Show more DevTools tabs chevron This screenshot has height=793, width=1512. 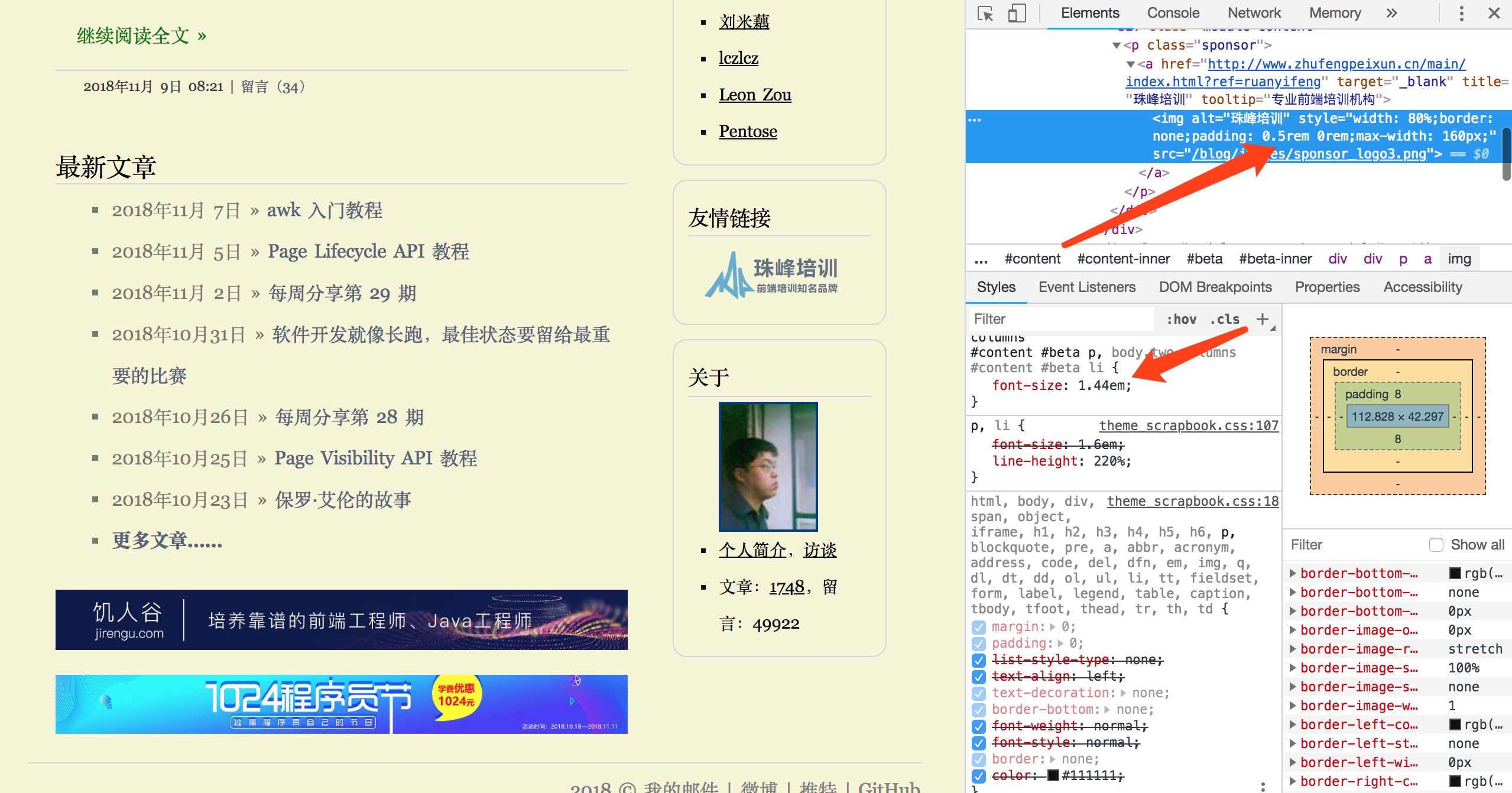point(1391,13)
